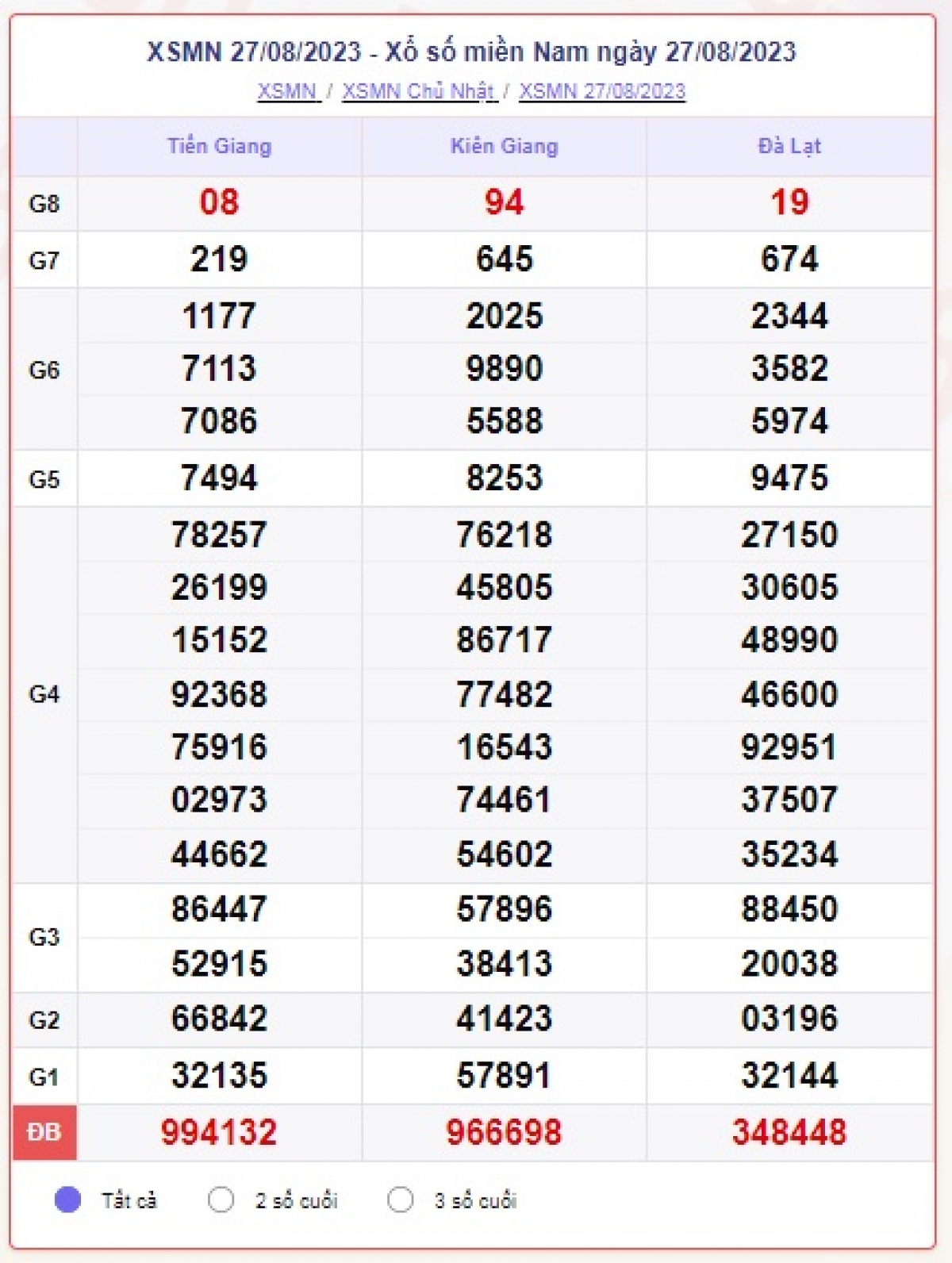Click G8 result 94 for Kiên Giang
The height and width of the screenshot is (1263, 952).
pyautogui.click(x=505, y=202)
